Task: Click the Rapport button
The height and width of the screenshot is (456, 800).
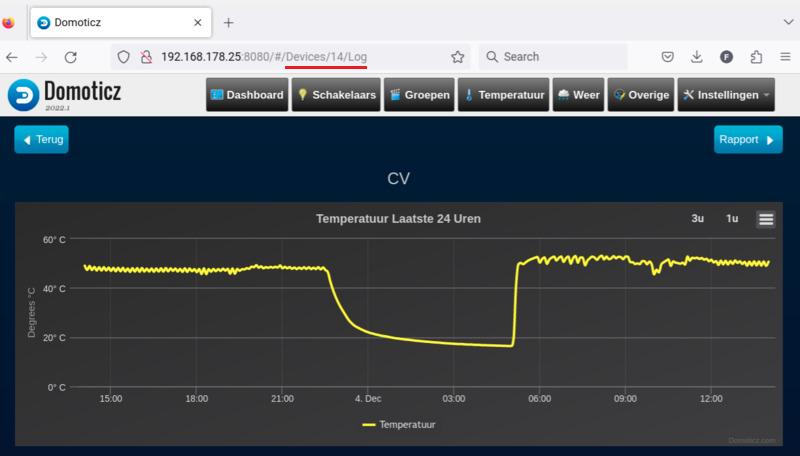Action: (x=748, y=139)
